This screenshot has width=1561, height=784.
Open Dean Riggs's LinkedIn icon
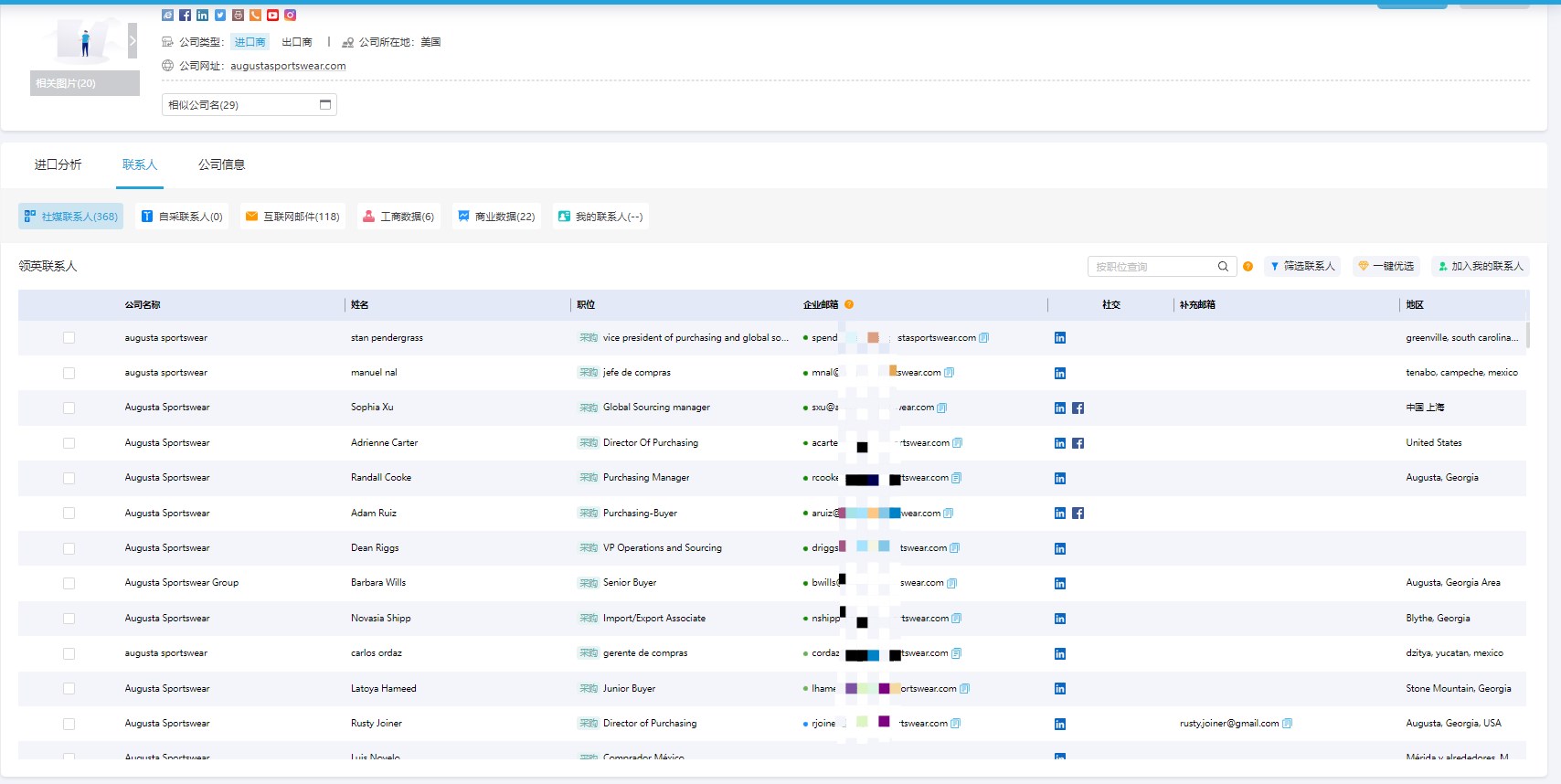(1060, 549)
